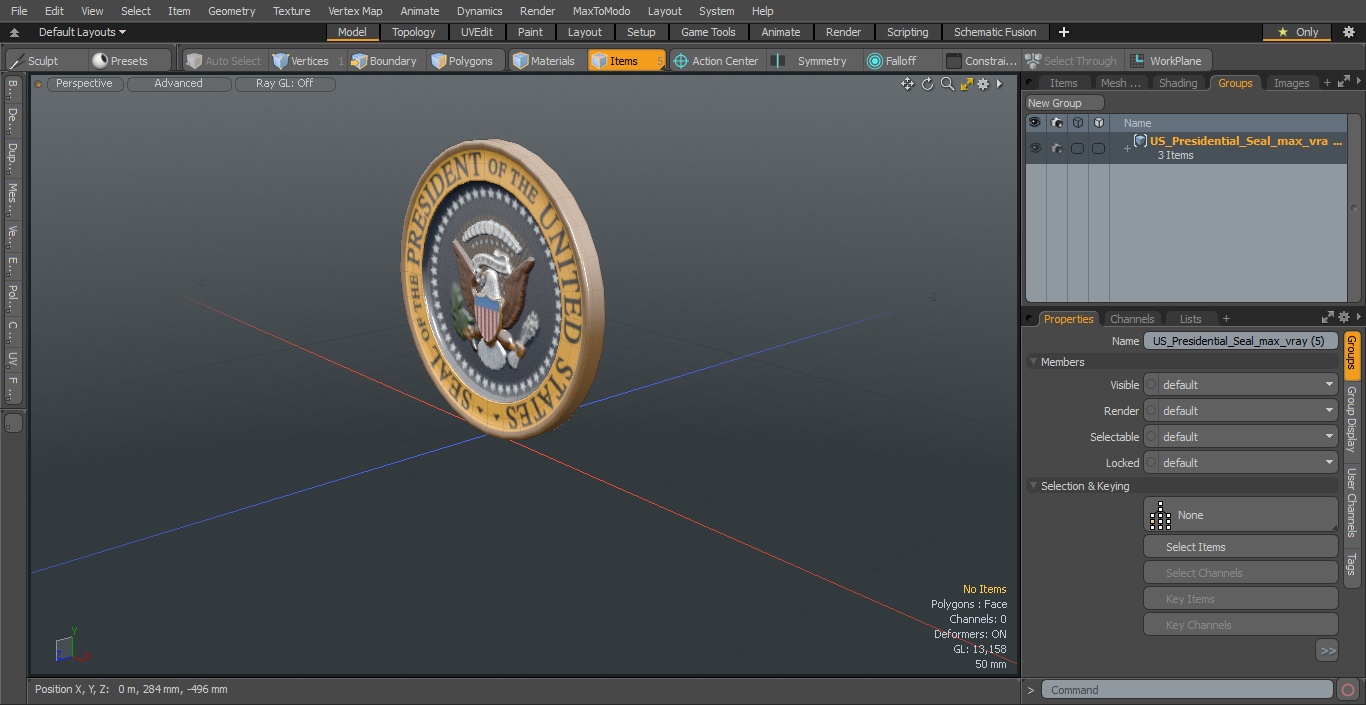The image size is (1366, 705).
Task: Open the Group Display vertical tab
Action: tap(1352, 419)
